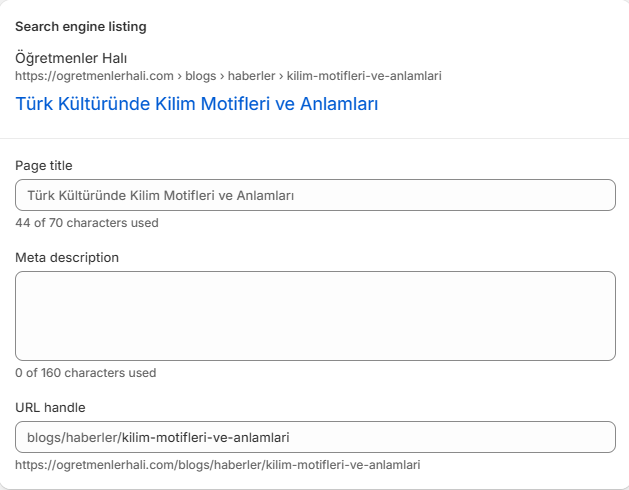Click the "44 of 70 characters used" counter
The image size is (629, 490).
87,223
